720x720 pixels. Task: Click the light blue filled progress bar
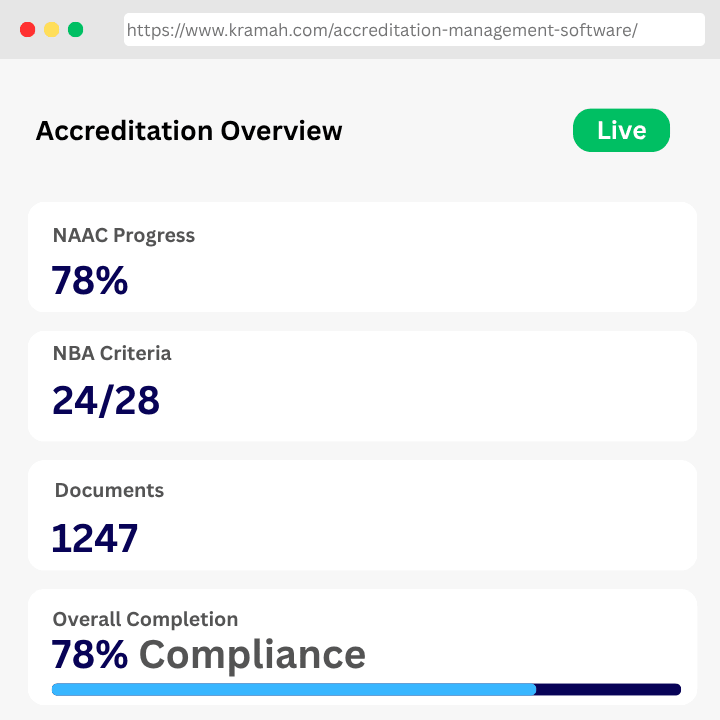point(294,689)
